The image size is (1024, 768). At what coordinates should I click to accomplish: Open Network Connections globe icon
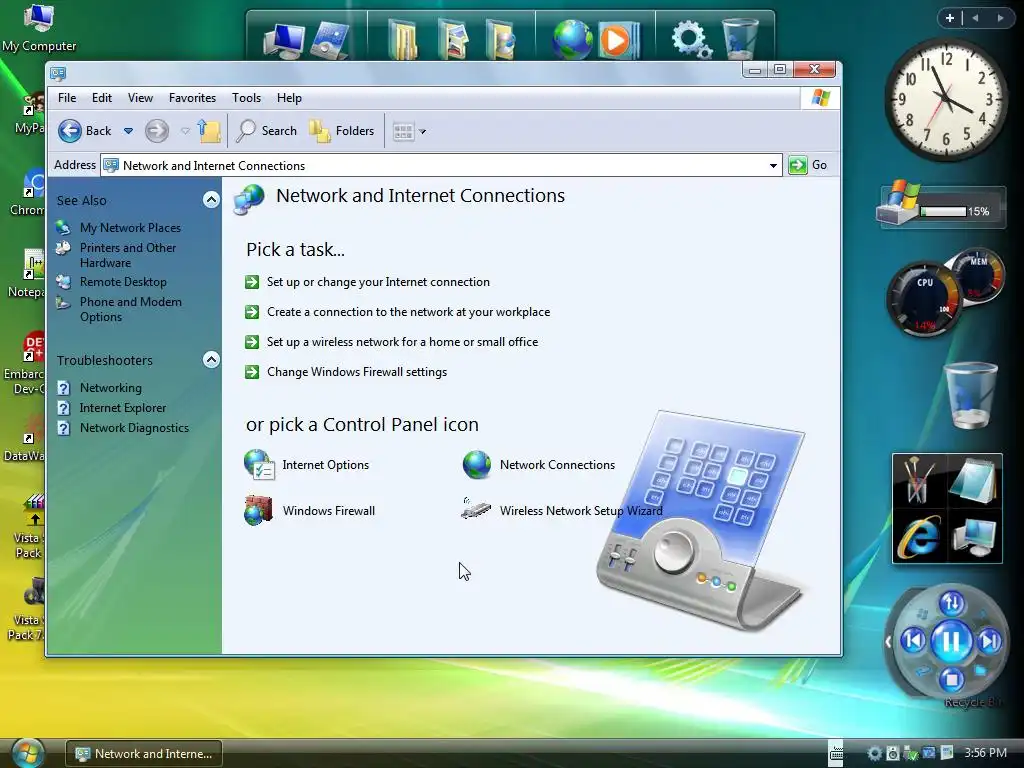coord(477,464)
